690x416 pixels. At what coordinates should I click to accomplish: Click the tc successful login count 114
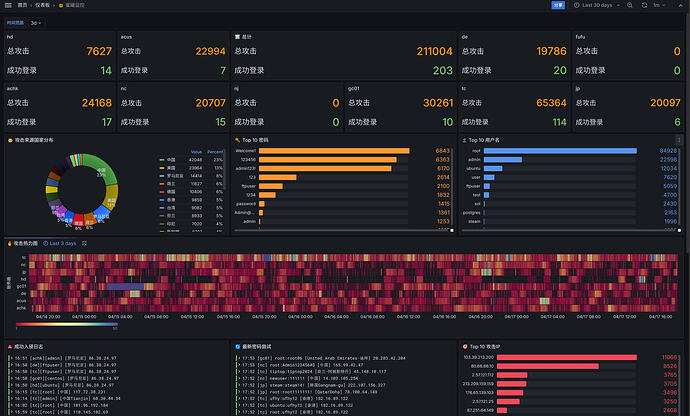[559, 122]
